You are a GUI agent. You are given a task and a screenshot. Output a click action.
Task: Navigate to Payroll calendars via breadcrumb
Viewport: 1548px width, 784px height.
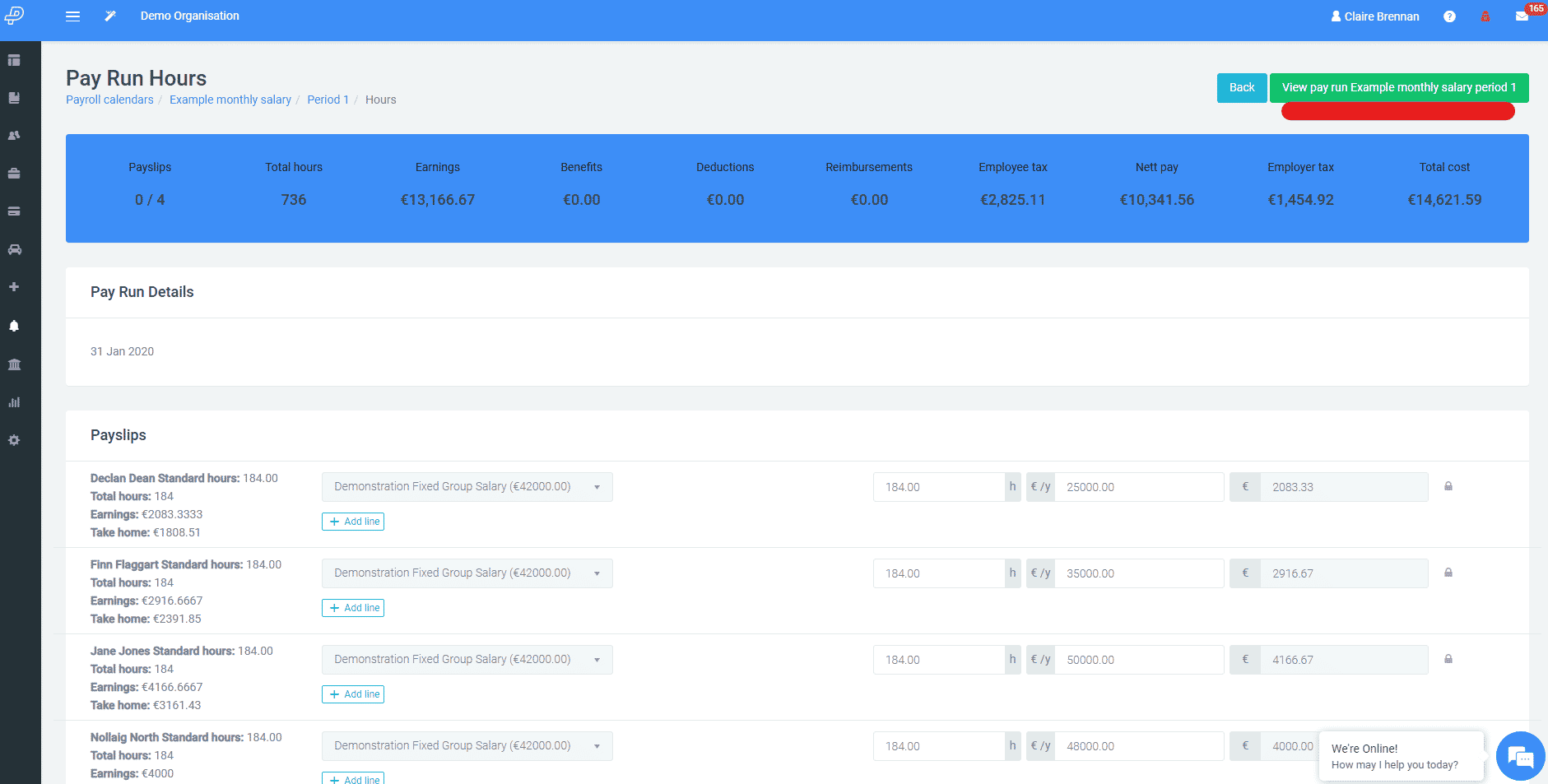tap(109, 100)
